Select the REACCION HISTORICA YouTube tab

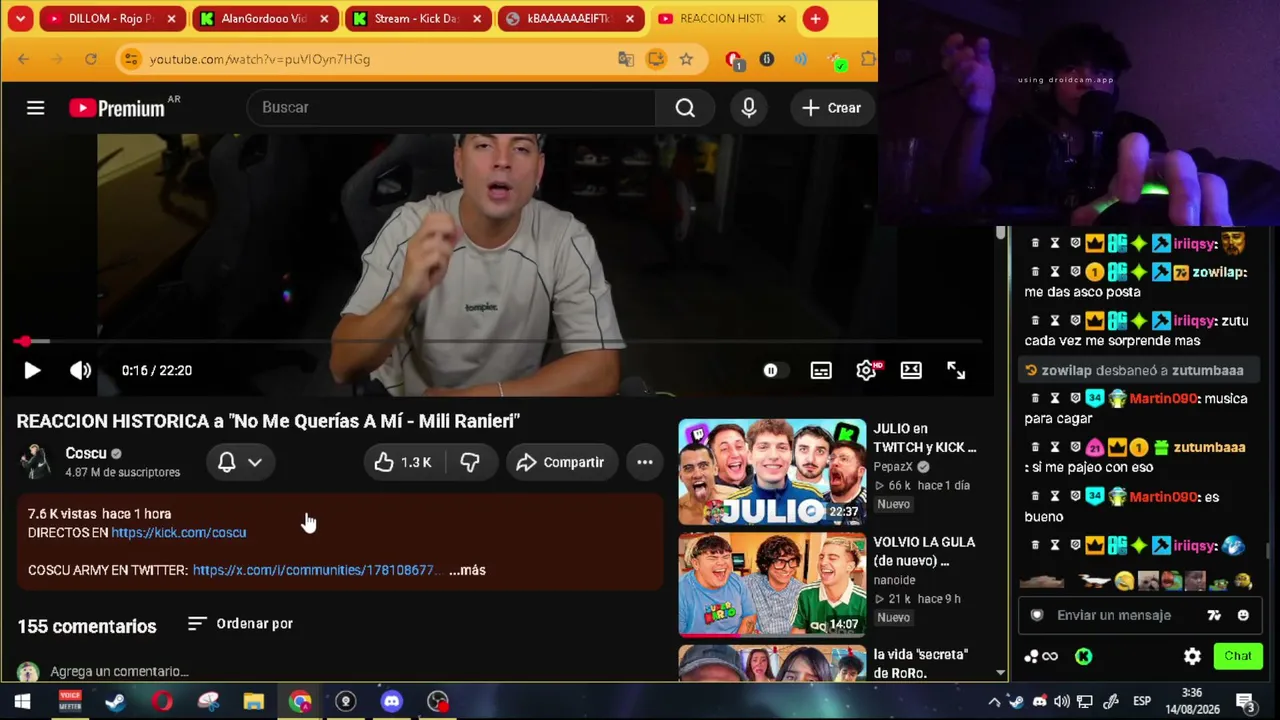click(x=723, y=19)
